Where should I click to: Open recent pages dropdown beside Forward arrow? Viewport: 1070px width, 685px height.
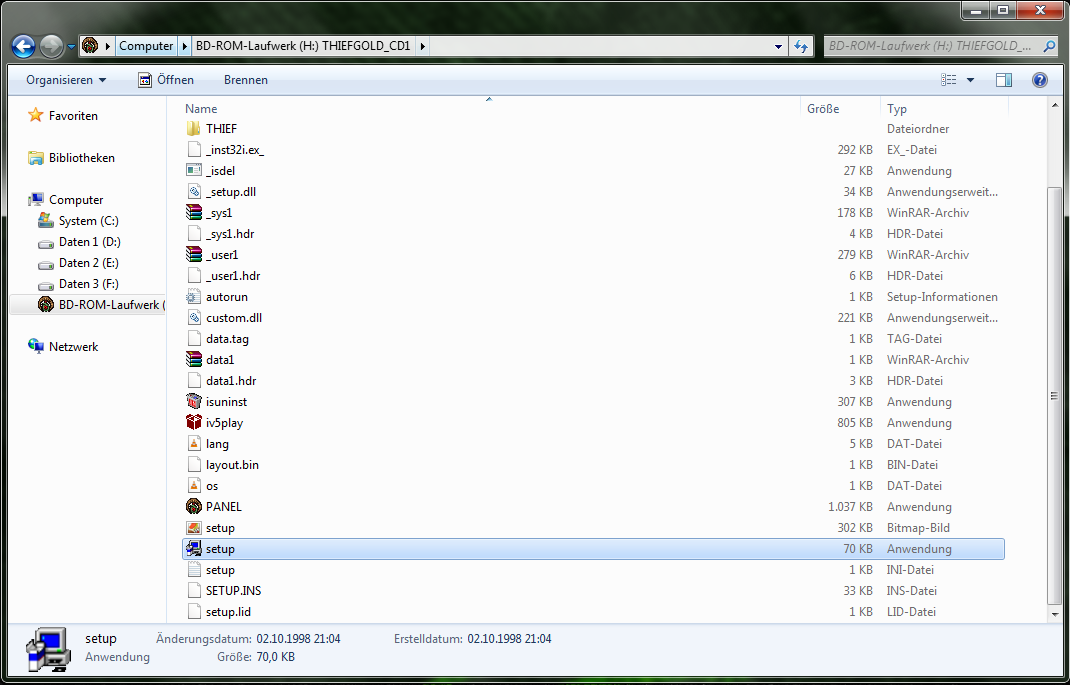pyautogui.click(x=72, y=47)
